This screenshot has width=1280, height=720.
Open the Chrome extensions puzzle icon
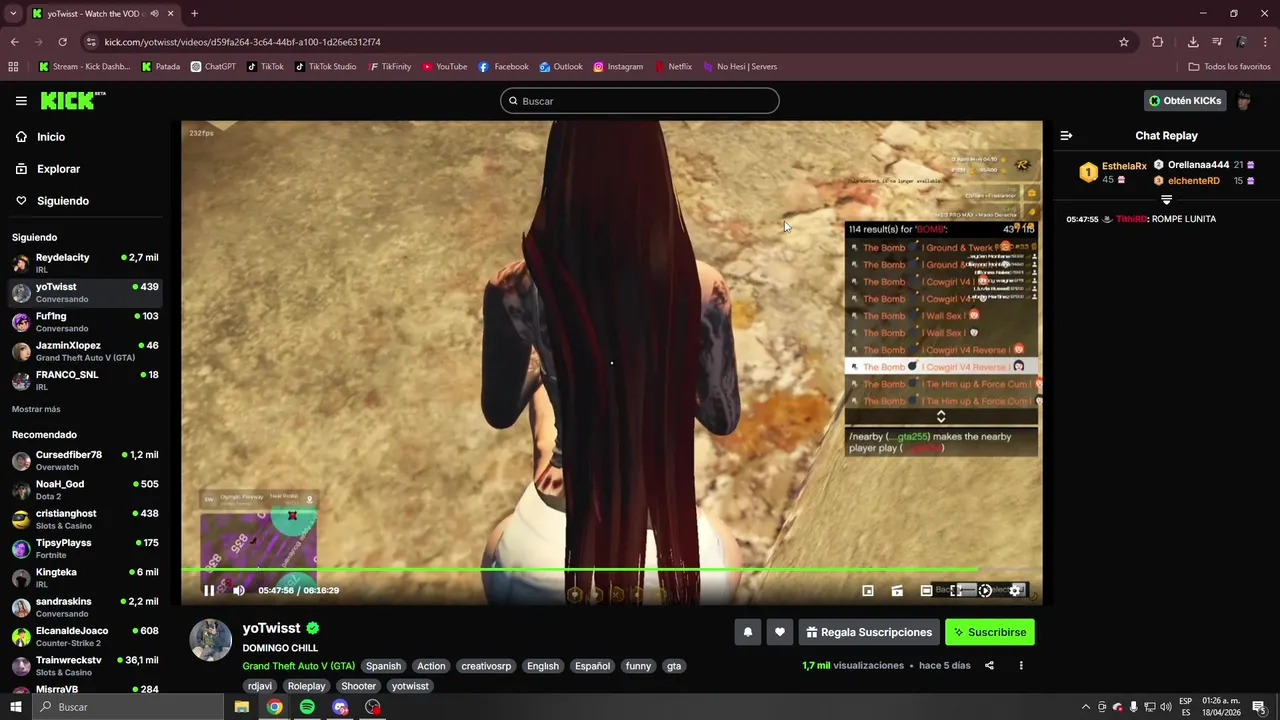click(x=1158, y=42)
